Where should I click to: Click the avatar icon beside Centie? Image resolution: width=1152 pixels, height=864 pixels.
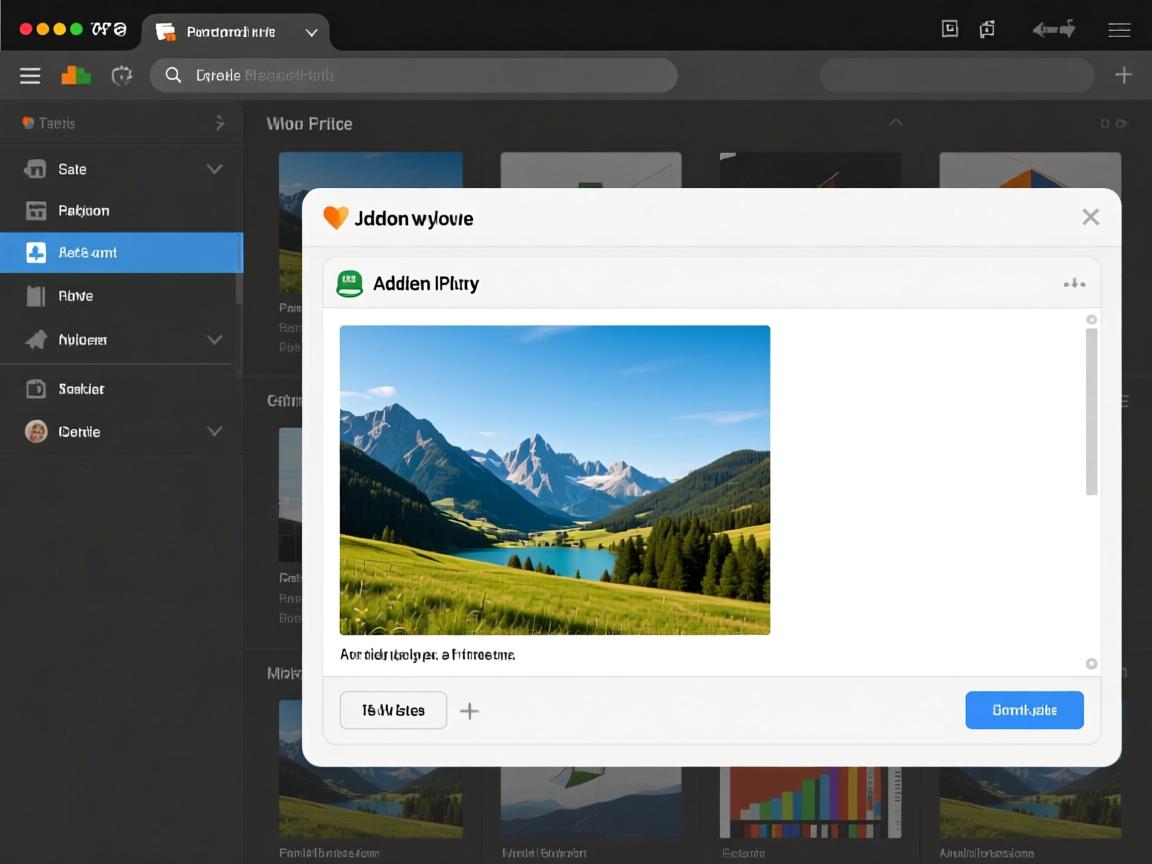point(36,432)
